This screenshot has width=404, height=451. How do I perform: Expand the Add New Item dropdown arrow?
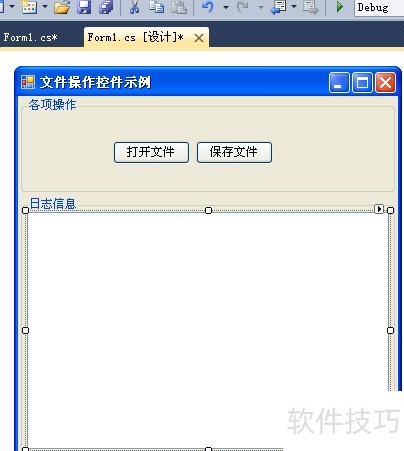click(x=45, y=6)
